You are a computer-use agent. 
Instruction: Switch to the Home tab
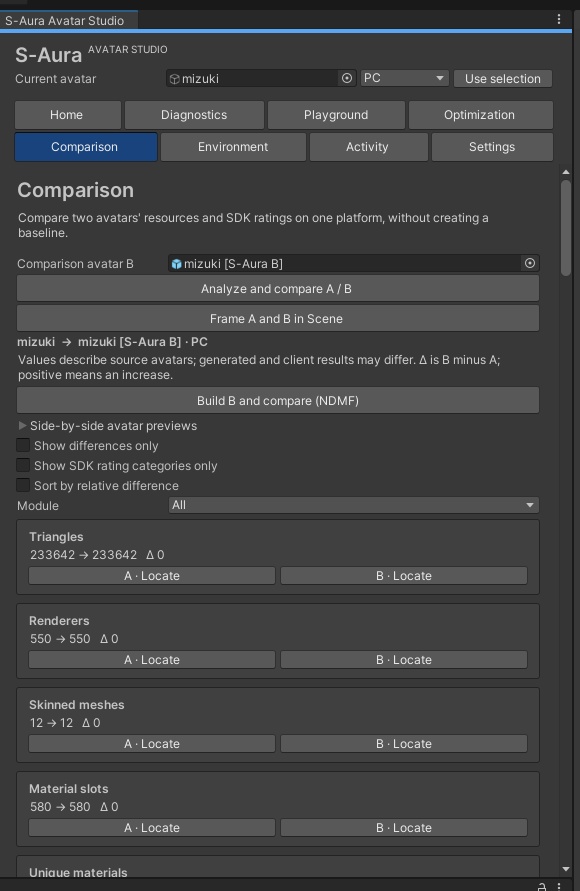68,115
